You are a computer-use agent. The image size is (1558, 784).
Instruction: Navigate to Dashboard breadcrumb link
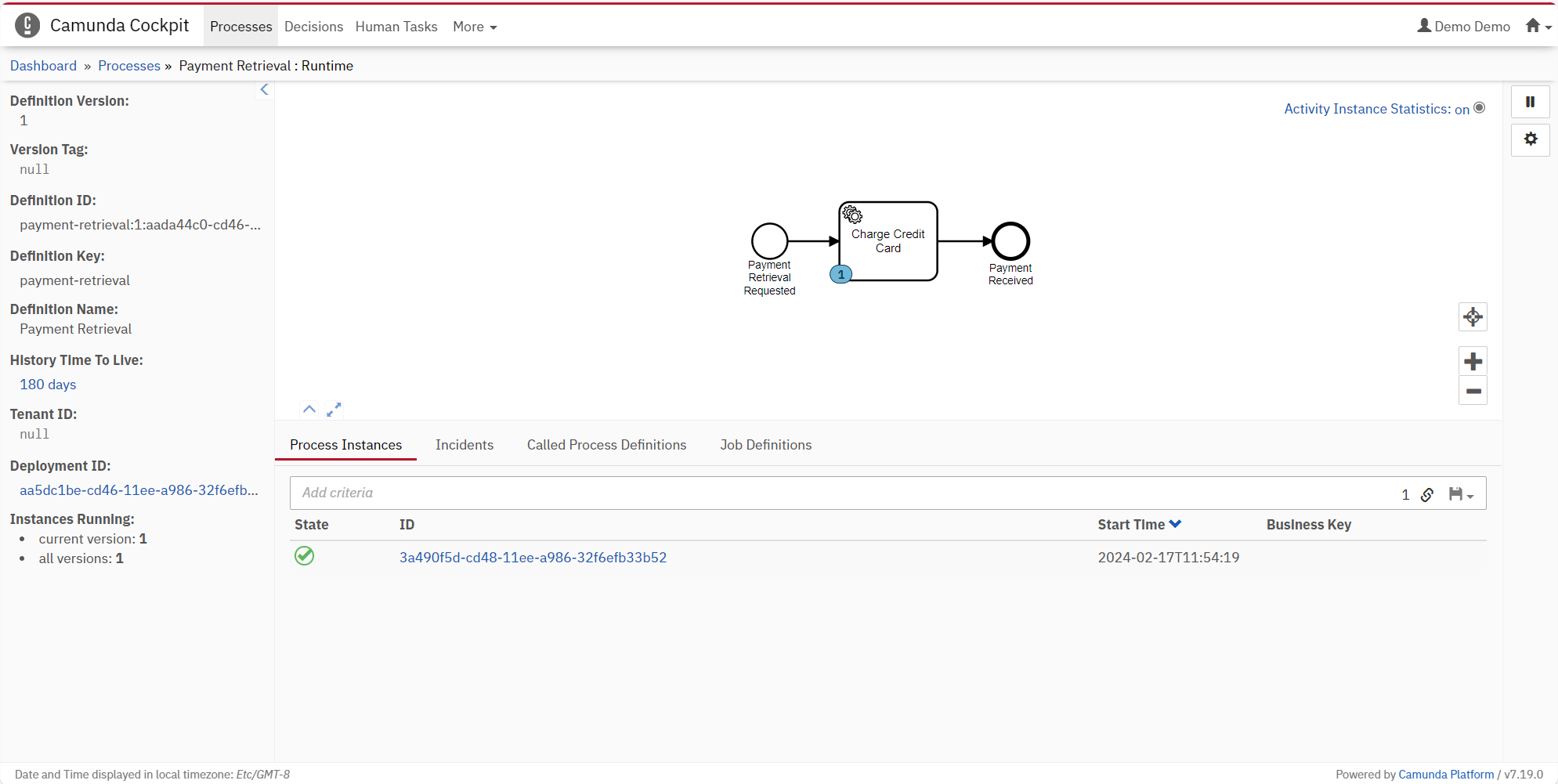[44, 66]
